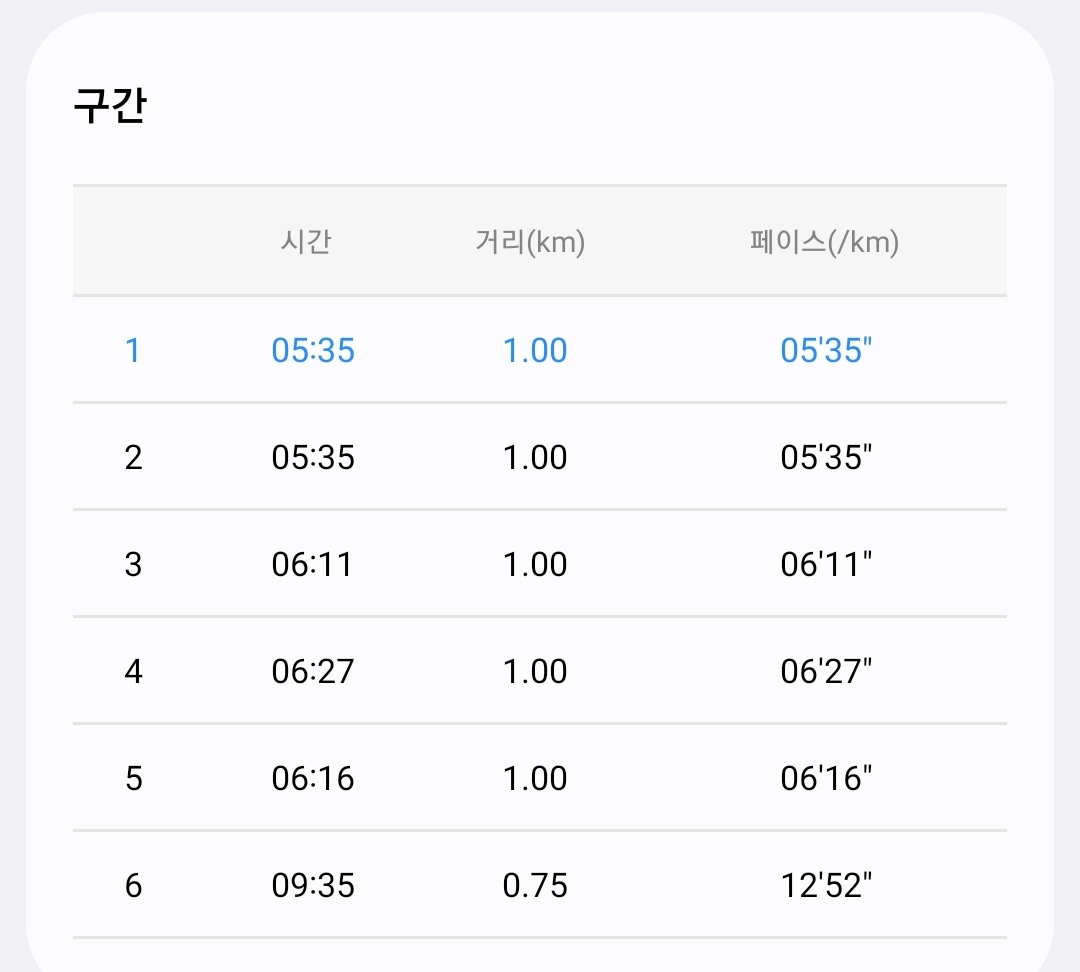1080x972 pixels.
Task: Tap the black 05:35 time in lap 2
Action: [313, 458]
